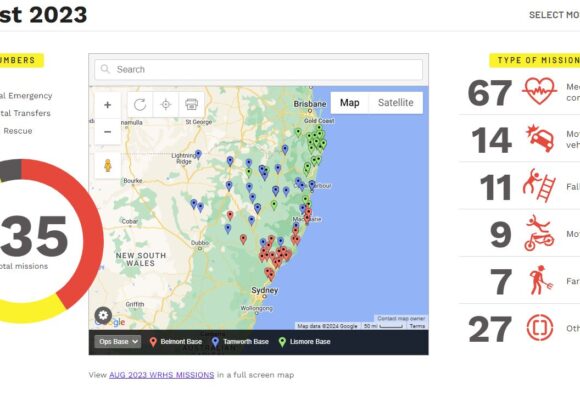Screen dimensions: 580x400
Task: Click the number 11 mission count
Action: coord(496,188)
